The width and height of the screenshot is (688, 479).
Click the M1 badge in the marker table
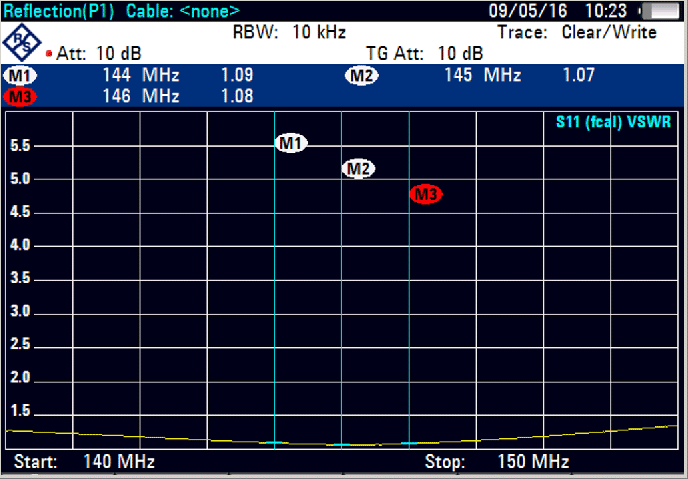(19, 76)
